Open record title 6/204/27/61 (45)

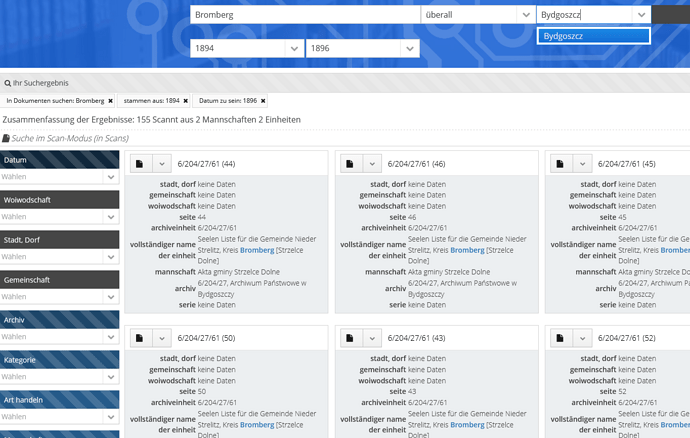[627, 164]
